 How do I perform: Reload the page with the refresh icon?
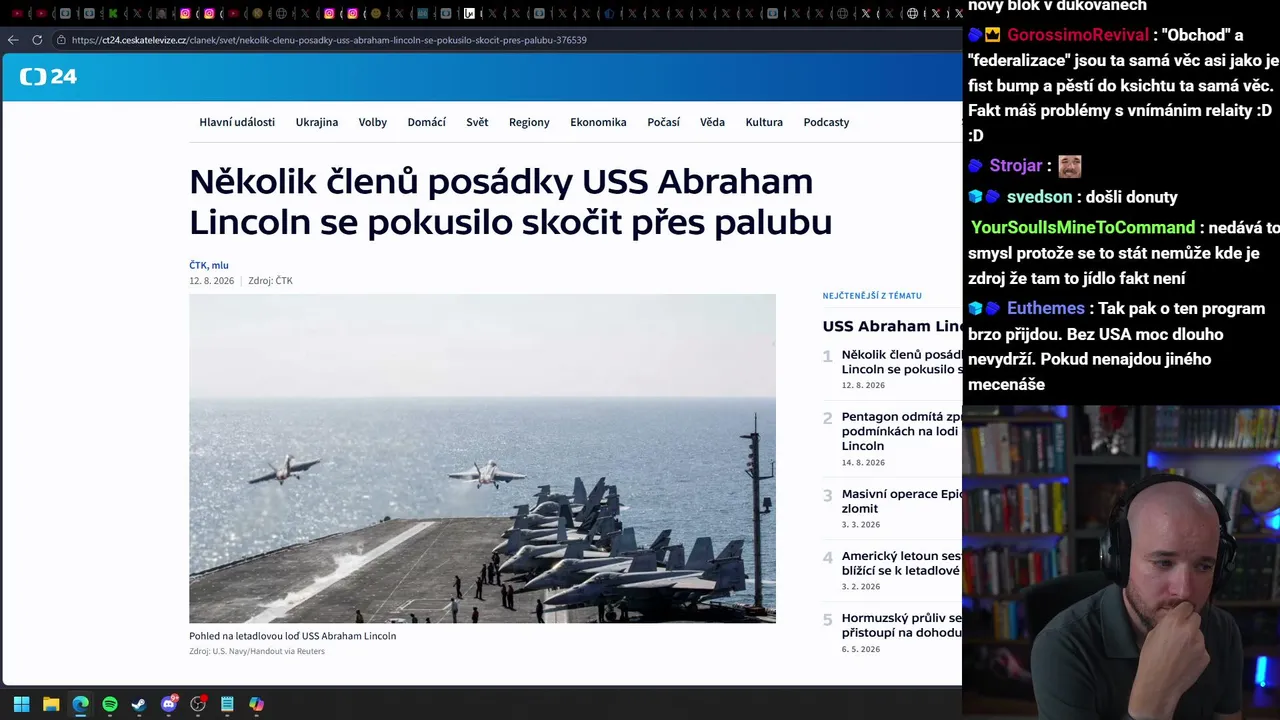point(37,40)
